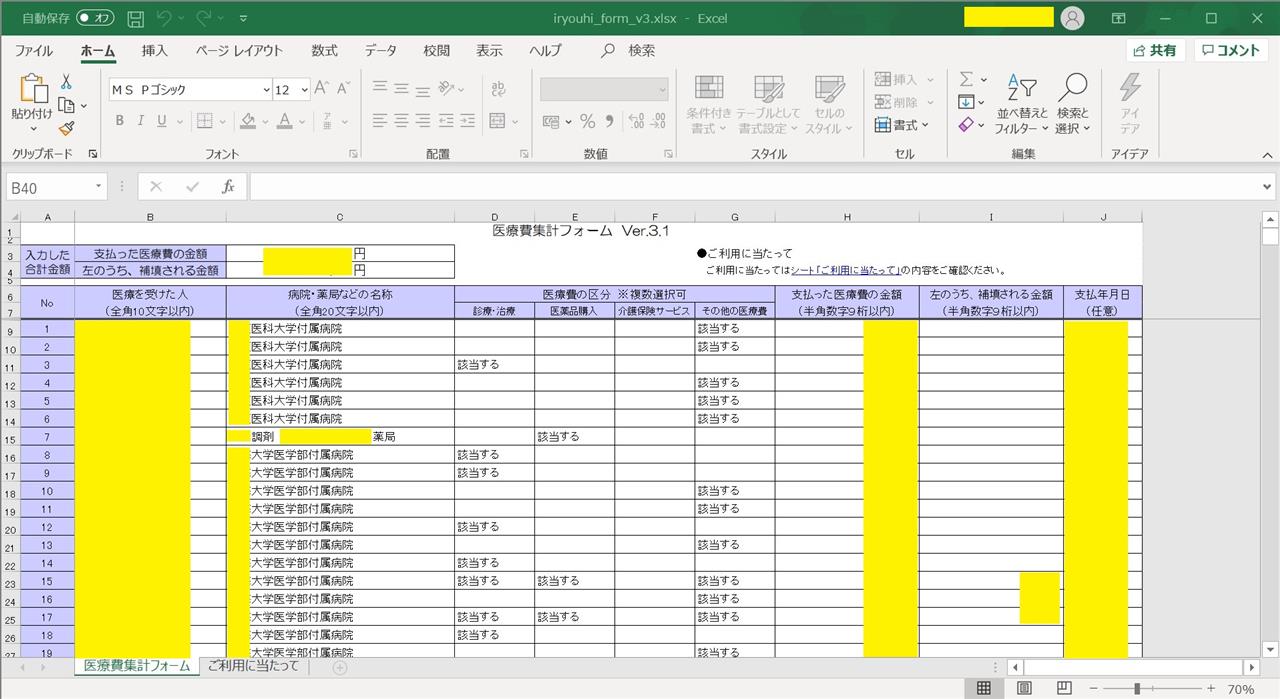Open the font size dropdown

pyautogui.click(x=304, y=90)
